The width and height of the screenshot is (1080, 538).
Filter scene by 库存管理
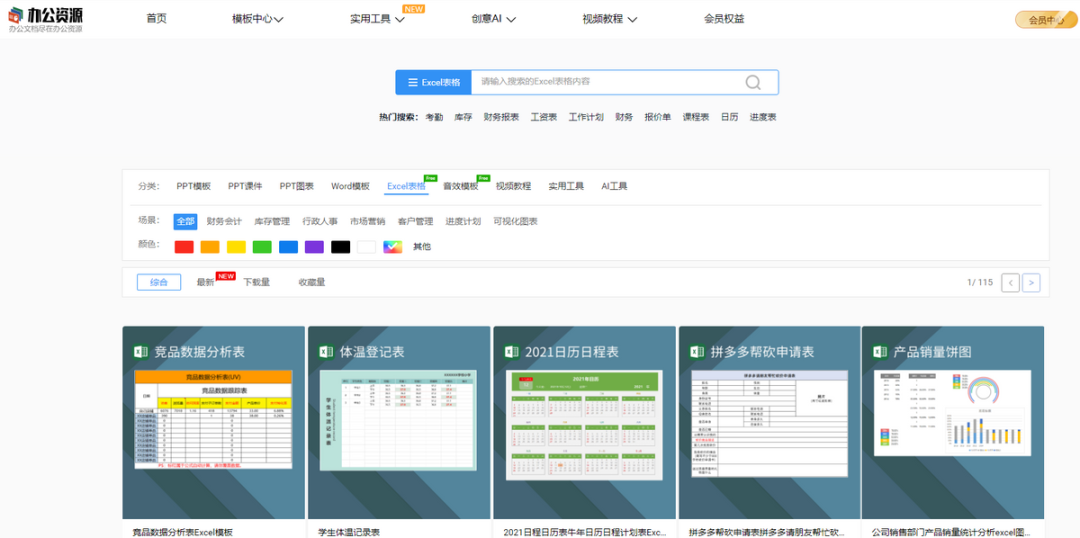[272, 222]
